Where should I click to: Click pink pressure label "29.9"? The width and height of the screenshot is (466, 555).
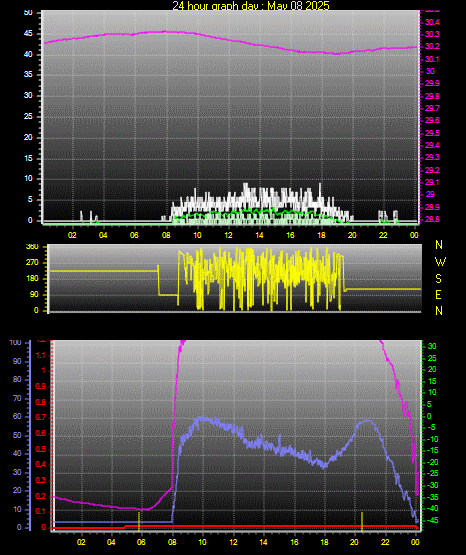coord(432,83)
